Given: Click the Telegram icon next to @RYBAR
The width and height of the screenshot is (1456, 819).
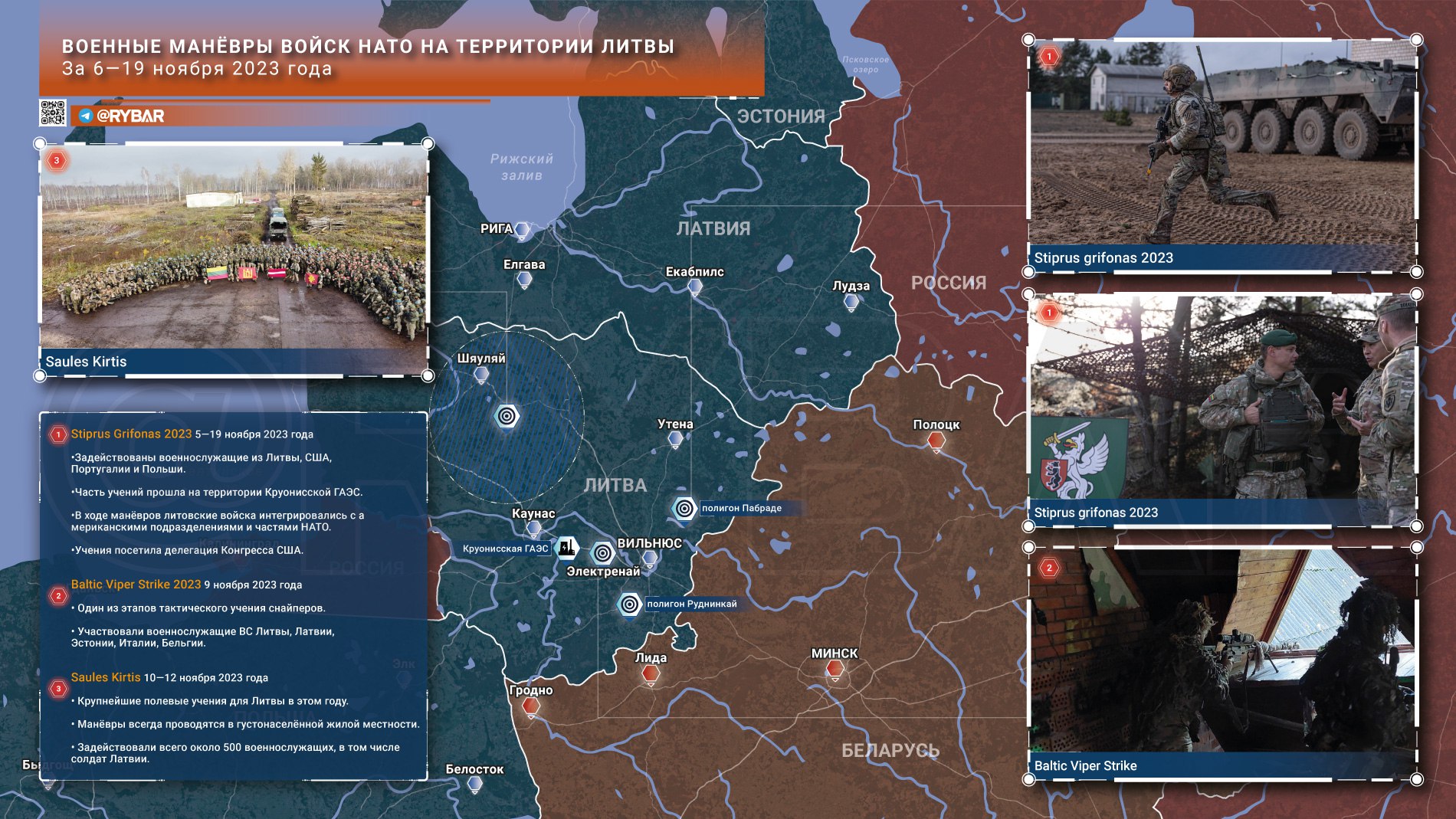Looking at the screenshot, I should pyautogui.click(x=86, y=116).
